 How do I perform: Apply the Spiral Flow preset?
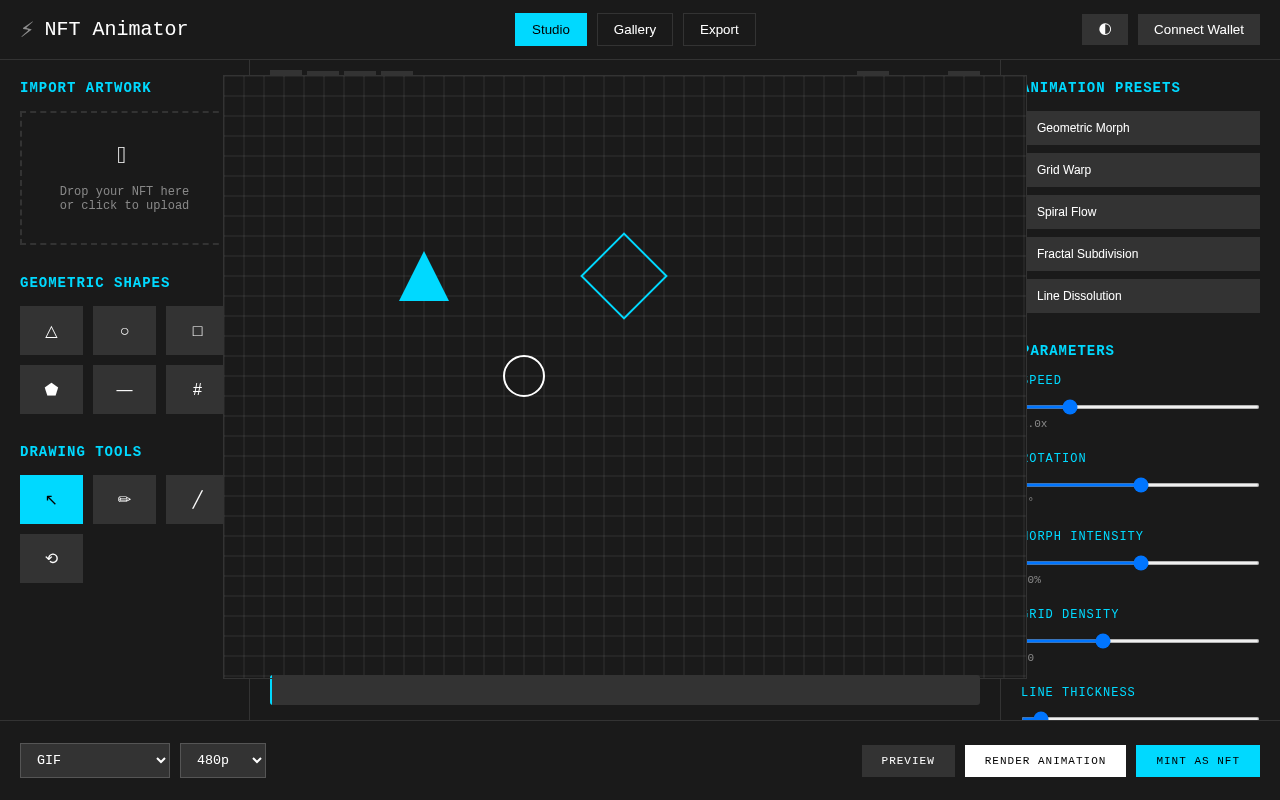pos(1143,211)
